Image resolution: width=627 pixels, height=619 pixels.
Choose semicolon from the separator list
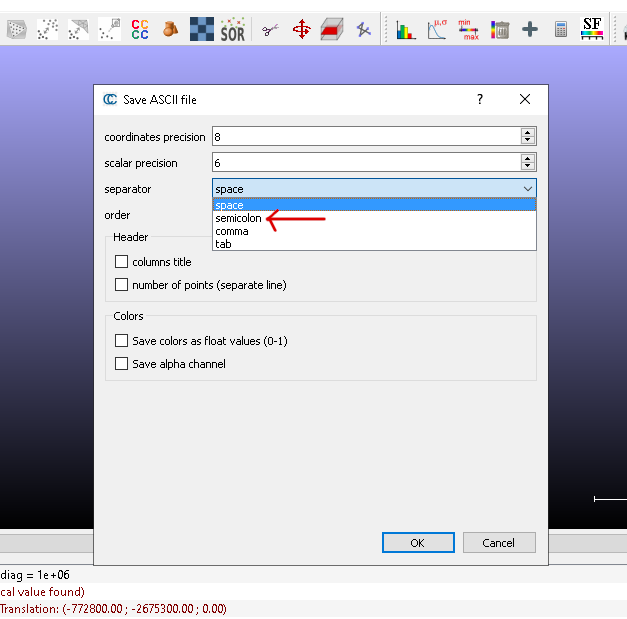[x=238, y=218]
